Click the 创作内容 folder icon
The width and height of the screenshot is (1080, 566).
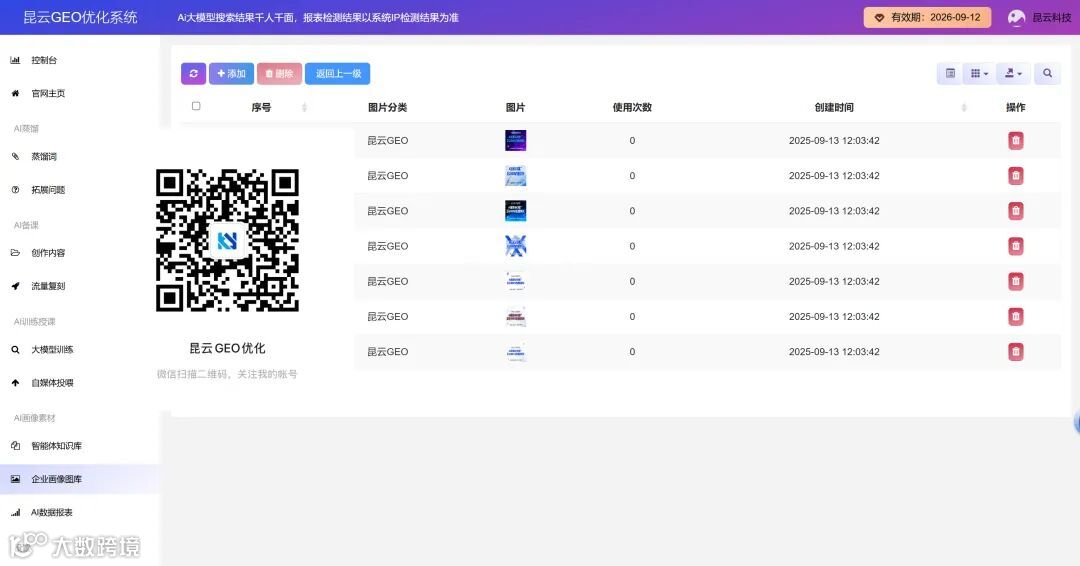(15, 253)
